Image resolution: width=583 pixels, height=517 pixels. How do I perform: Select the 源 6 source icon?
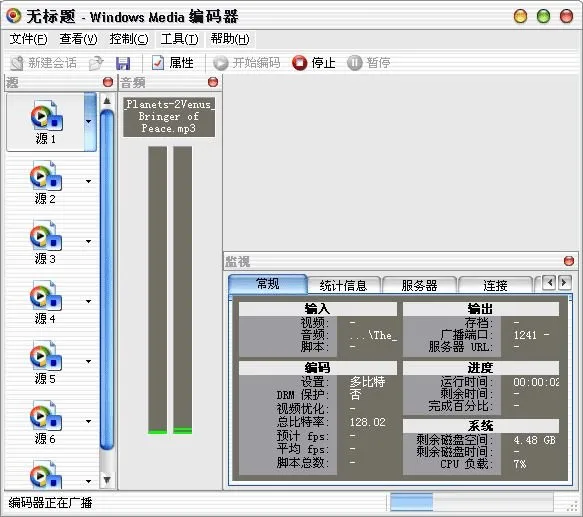coord(45,422)
